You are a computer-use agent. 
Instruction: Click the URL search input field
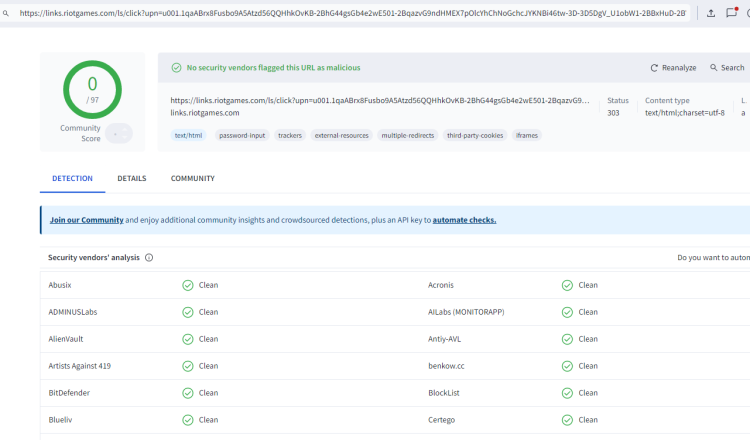tap(352, 13)
